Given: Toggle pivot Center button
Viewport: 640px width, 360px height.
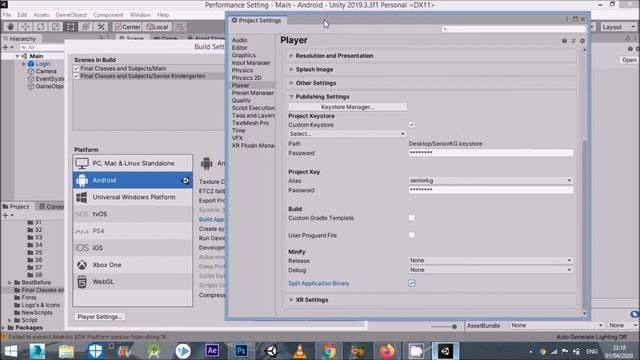Looking at the screenshot, I should click(127, 27).
